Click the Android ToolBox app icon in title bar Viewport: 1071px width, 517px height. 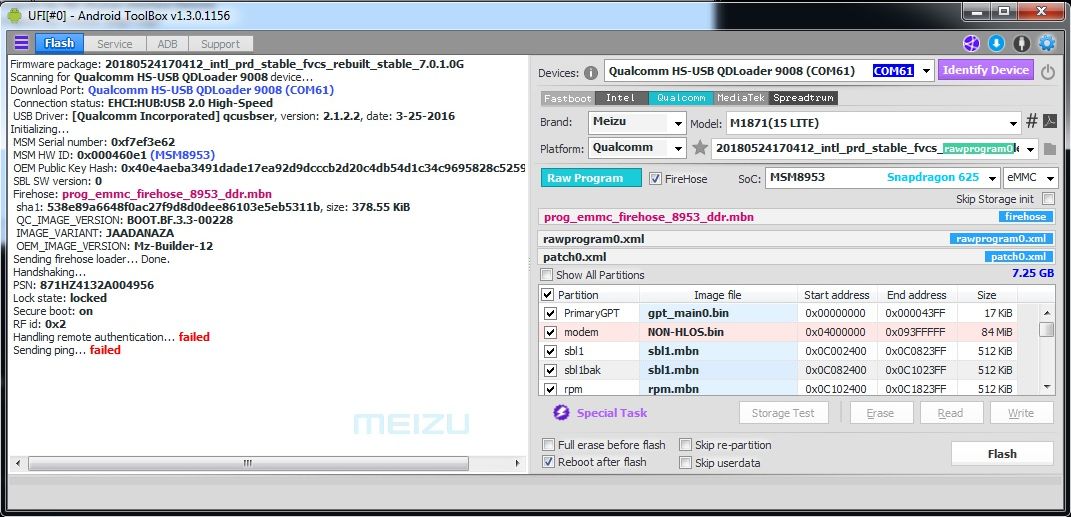(x=14, y=14)
